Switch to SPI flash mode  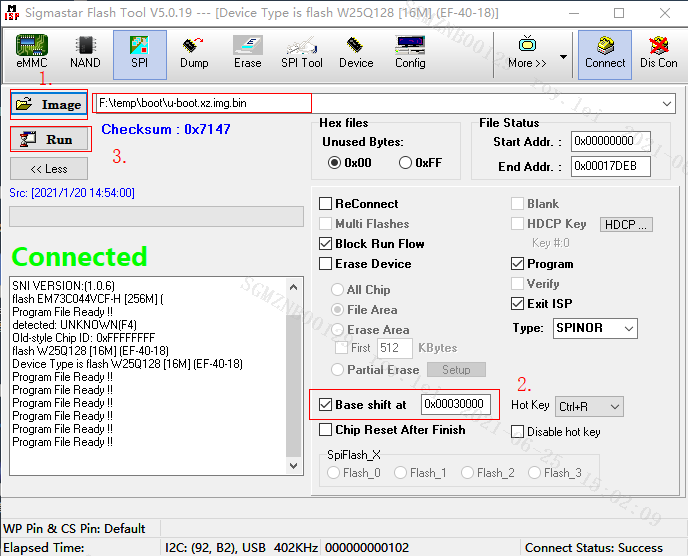tap(140, 54)
